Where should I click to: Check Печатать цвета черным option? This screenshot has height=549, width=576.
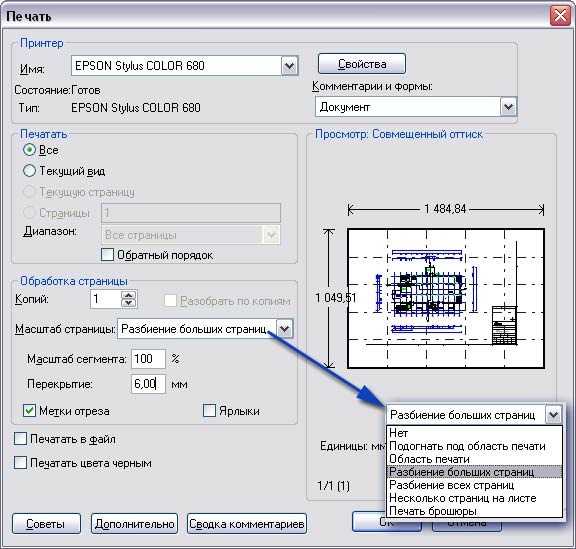coord(20,463)
